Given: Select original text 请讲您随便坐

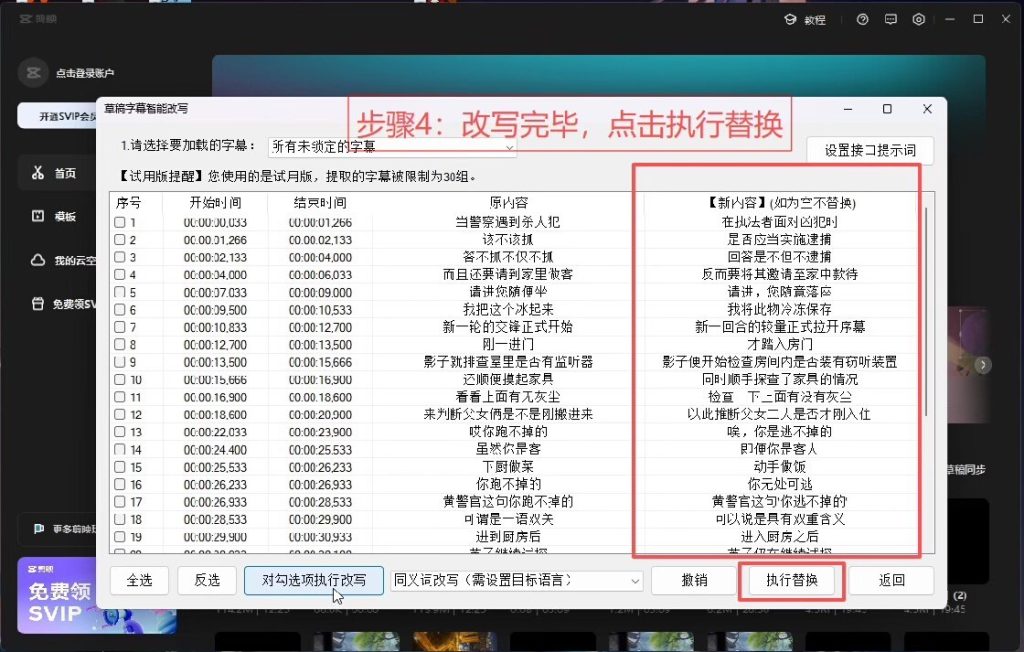Looking at the screenshot, I should pyautogui.click(x=507, y=292).
